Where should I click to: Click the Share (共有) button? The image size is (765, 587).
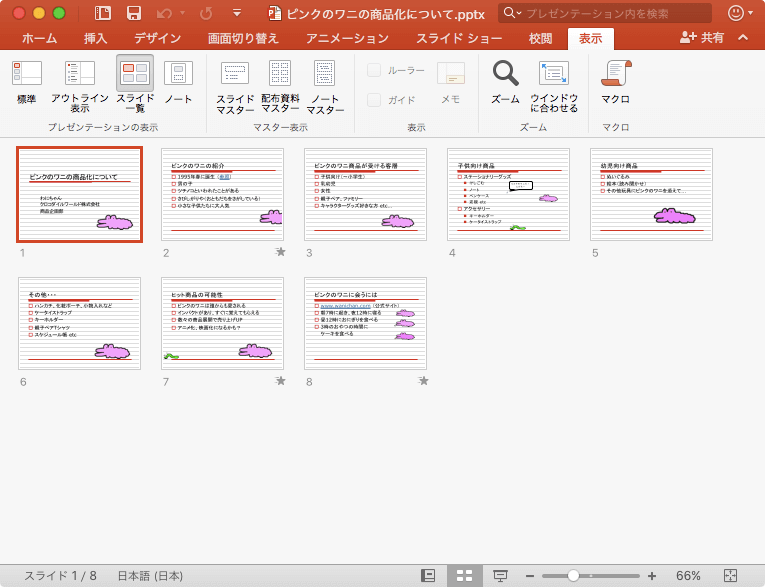tap(701, 37)
